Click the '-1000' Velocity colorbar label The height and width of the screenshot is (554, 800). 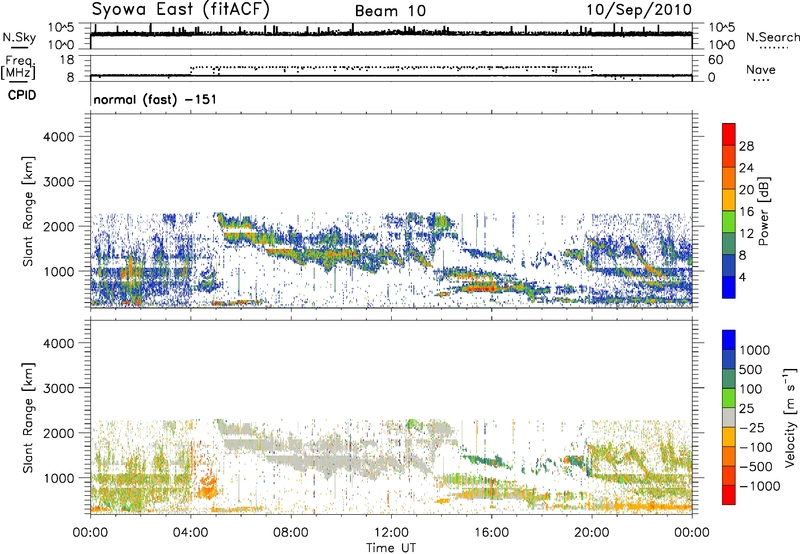point(760,486)
